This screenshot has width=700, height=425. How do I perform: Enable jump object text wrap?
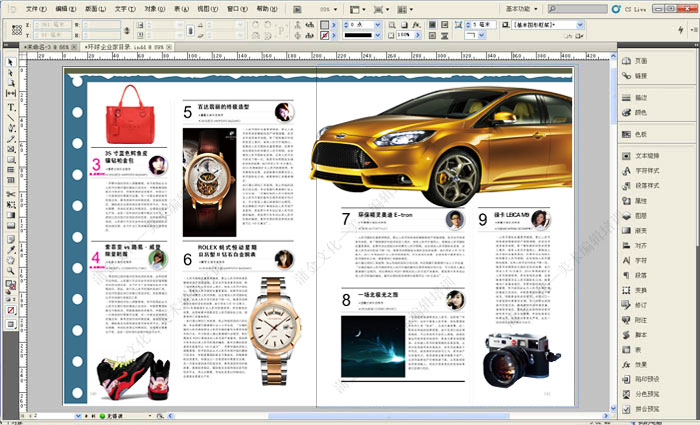[x=445, y=36]
